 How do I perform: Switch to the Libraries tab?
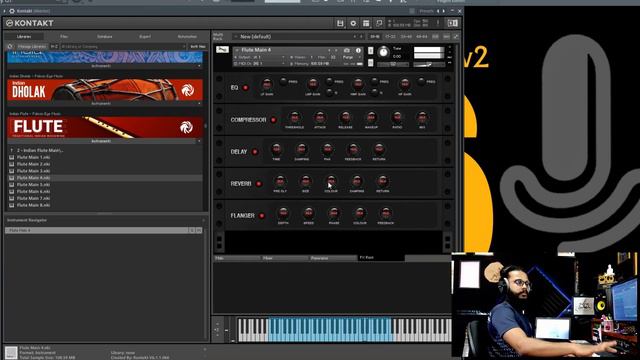24,37
